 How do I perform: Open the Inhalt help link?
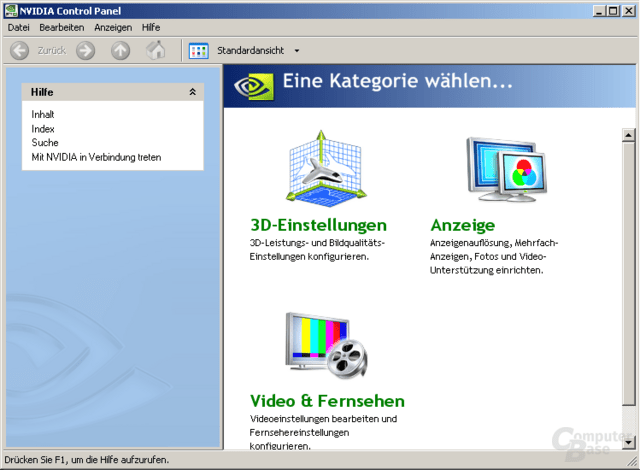click(43, 114)
